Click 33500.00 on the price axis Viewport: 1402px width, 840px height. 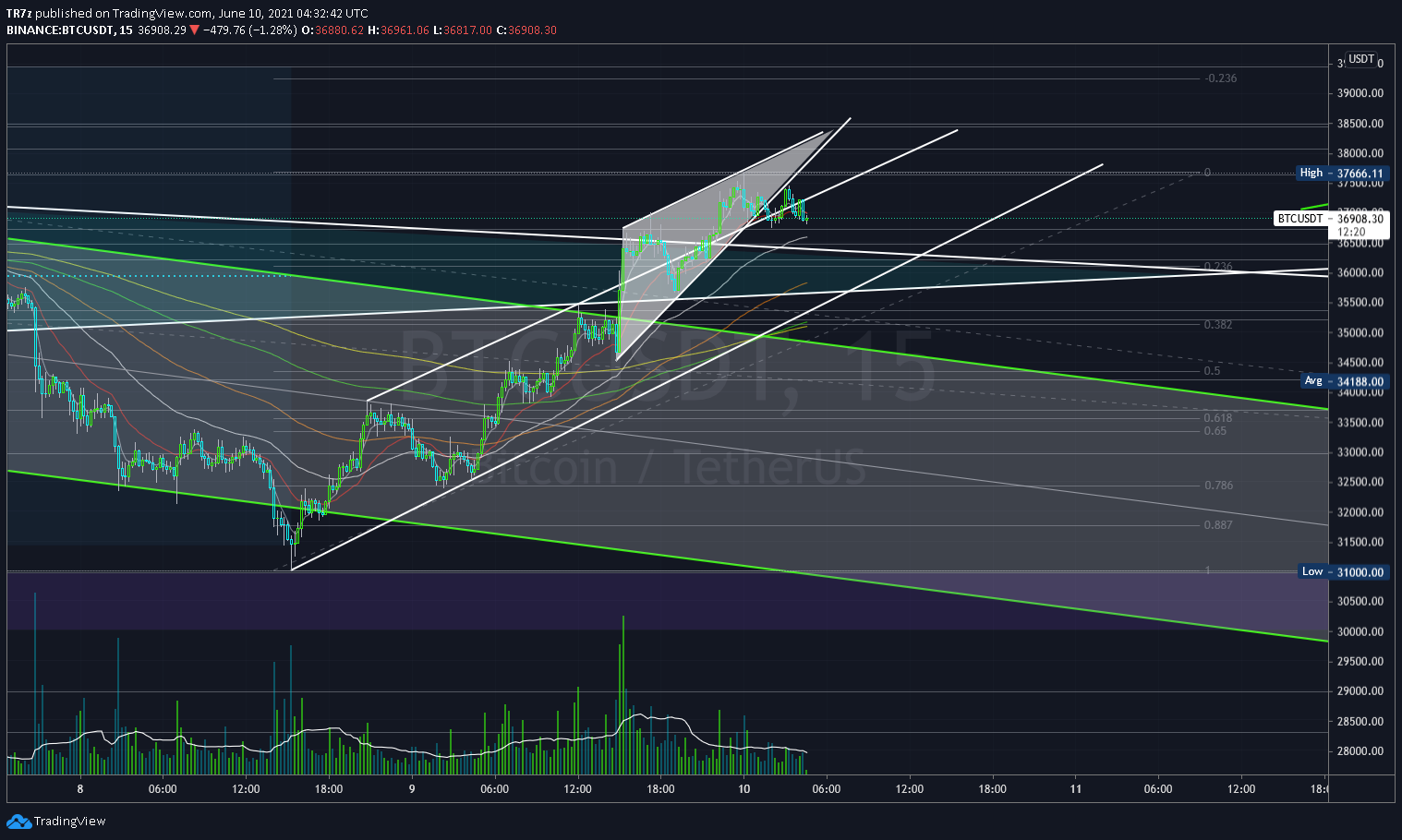coord(1360,423)
